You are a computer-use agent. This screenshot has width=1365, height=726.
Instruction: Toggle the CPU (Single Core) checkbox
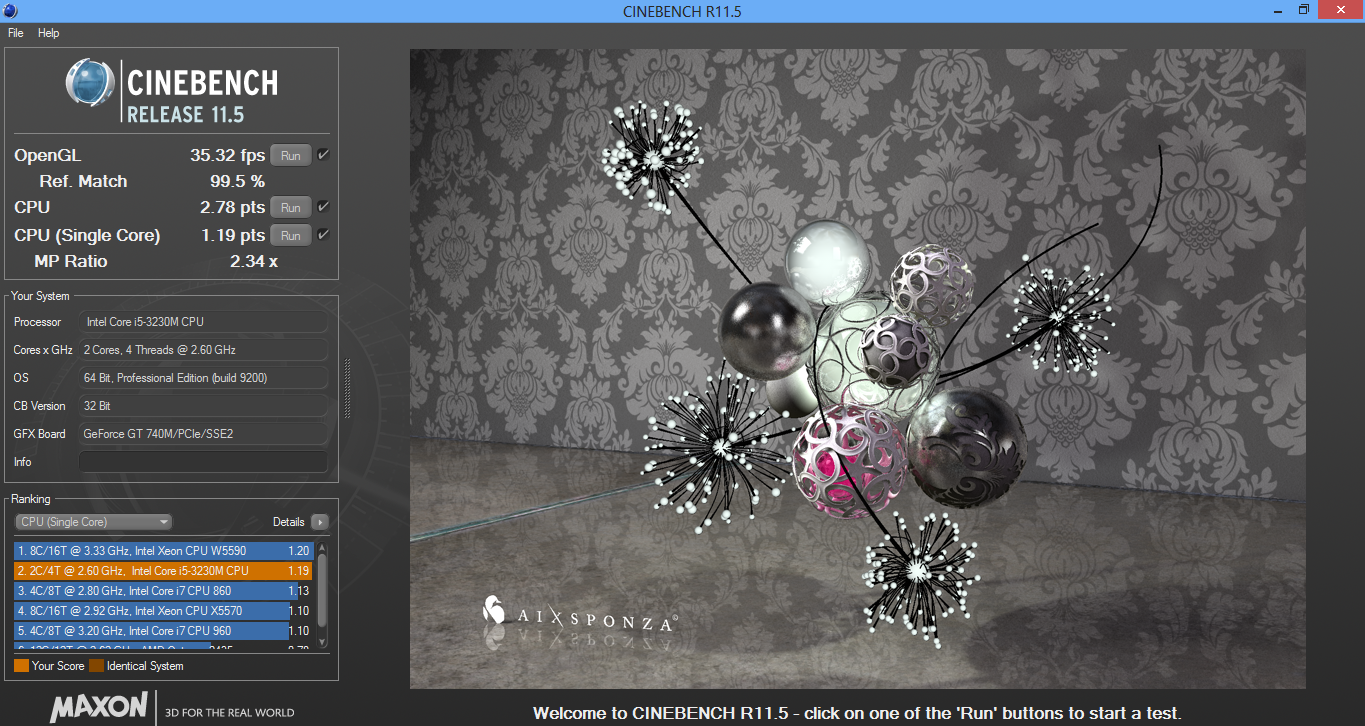[323, 235]
